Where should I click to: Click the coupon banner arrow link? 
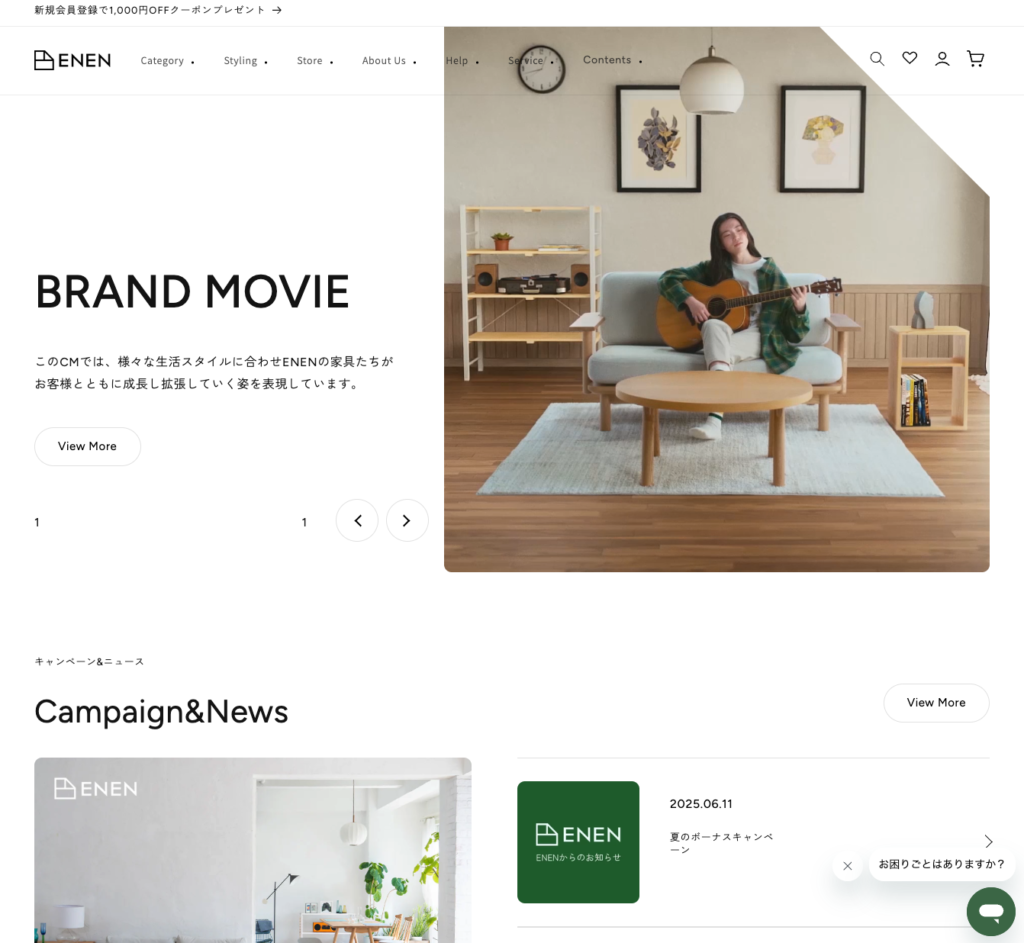pos(277,10)
